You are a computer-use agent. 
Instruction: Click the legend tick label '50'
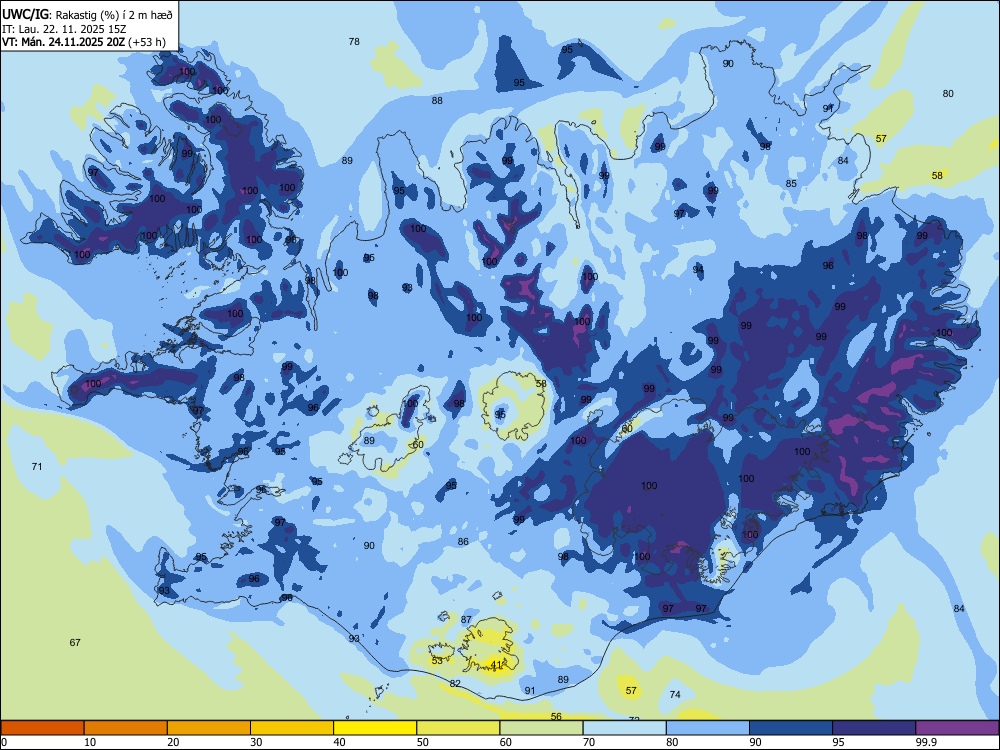tap(423, 742)
